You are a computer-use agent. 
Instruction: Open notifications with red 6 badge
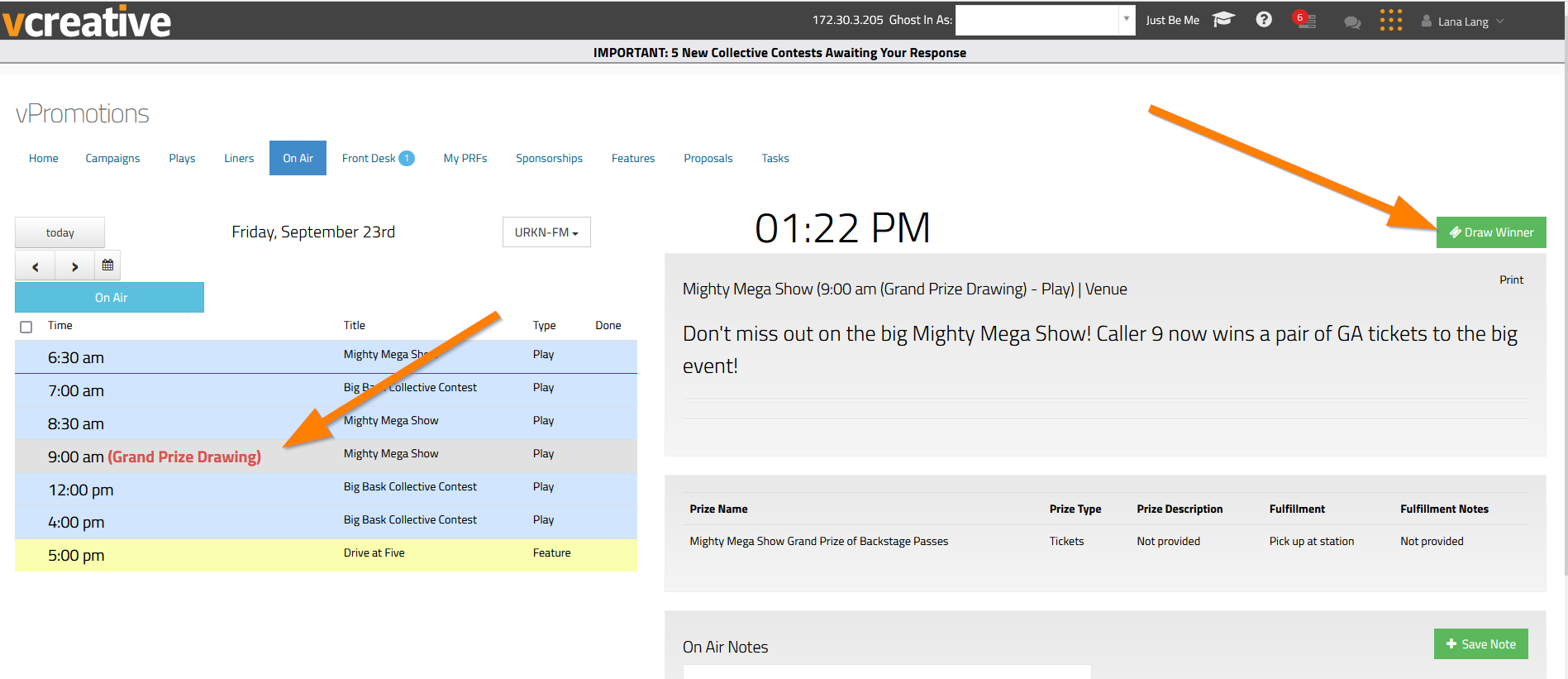click(x=1304, y=20)
